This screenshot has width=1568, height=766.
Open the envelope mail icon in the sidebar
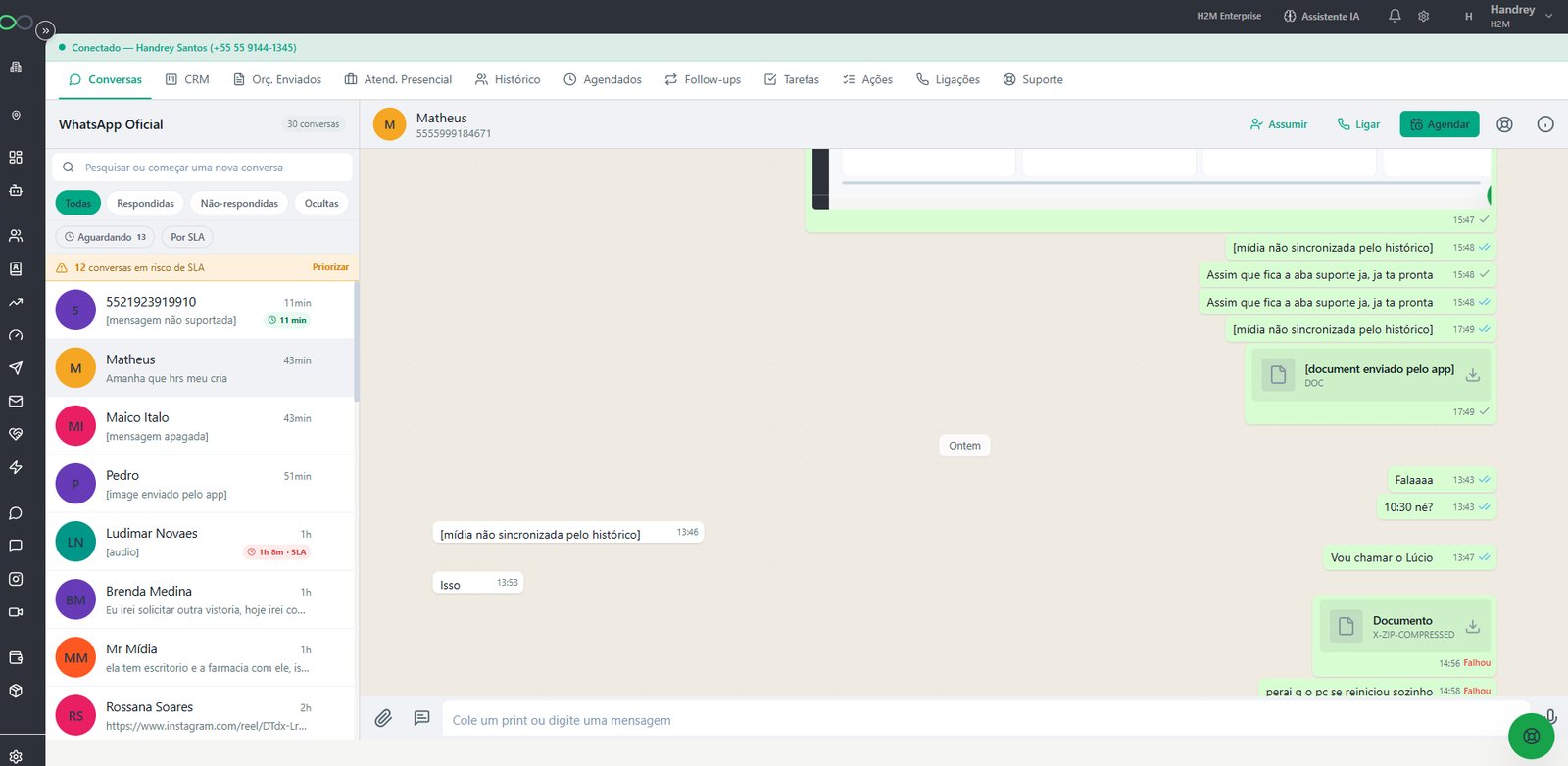point(16,401)
